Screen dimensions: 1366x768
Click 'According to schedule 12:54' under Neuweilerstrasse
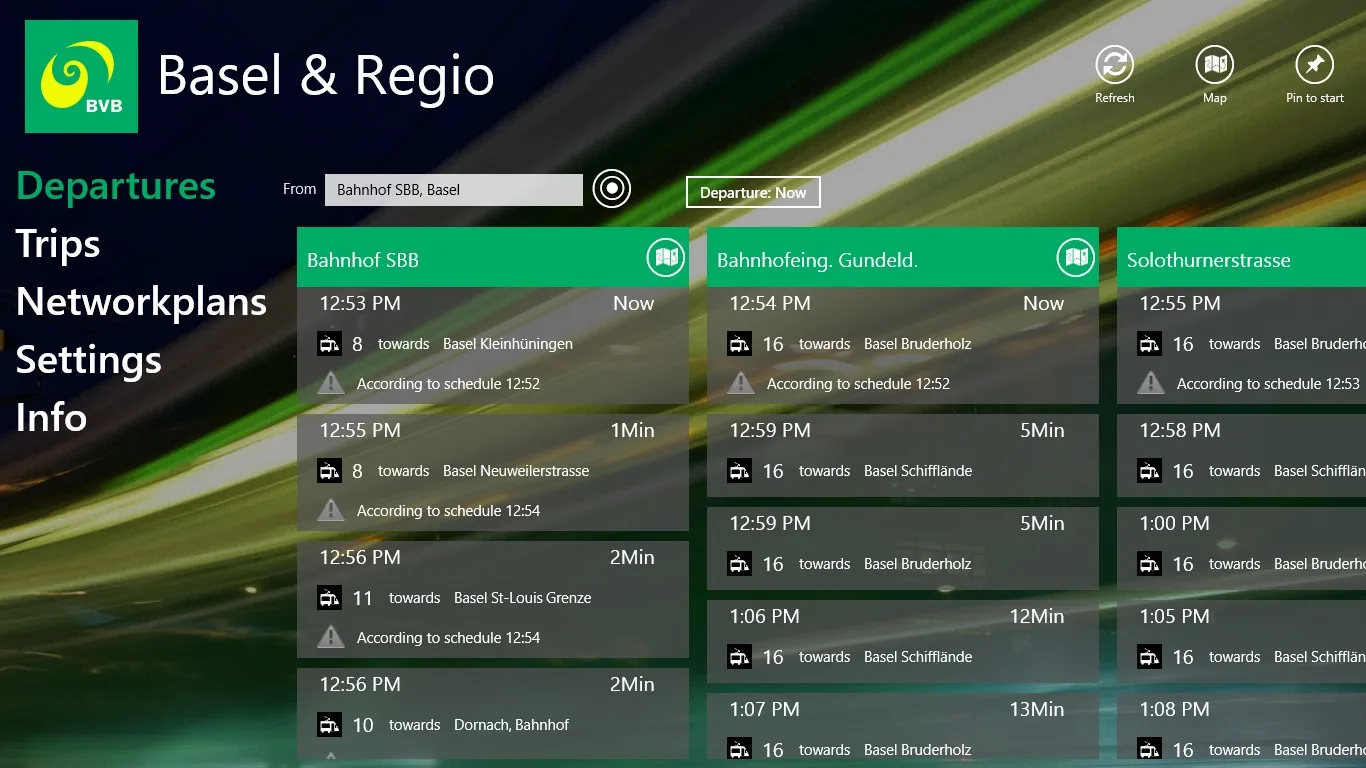pos(448,511)
